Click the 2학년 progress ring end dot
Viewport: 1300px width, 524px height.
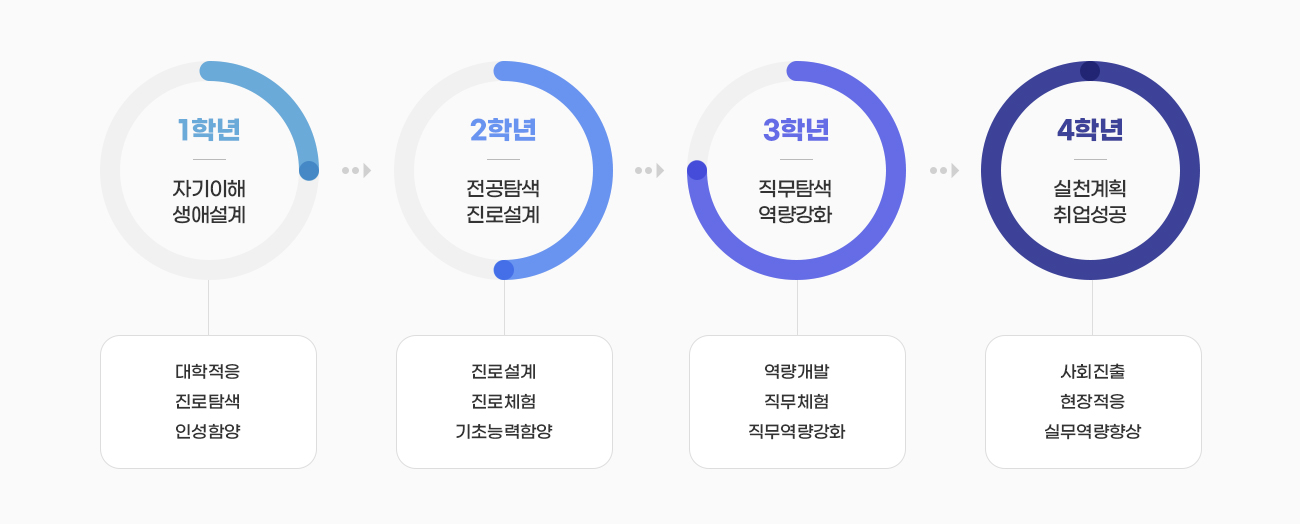(504, 270)
